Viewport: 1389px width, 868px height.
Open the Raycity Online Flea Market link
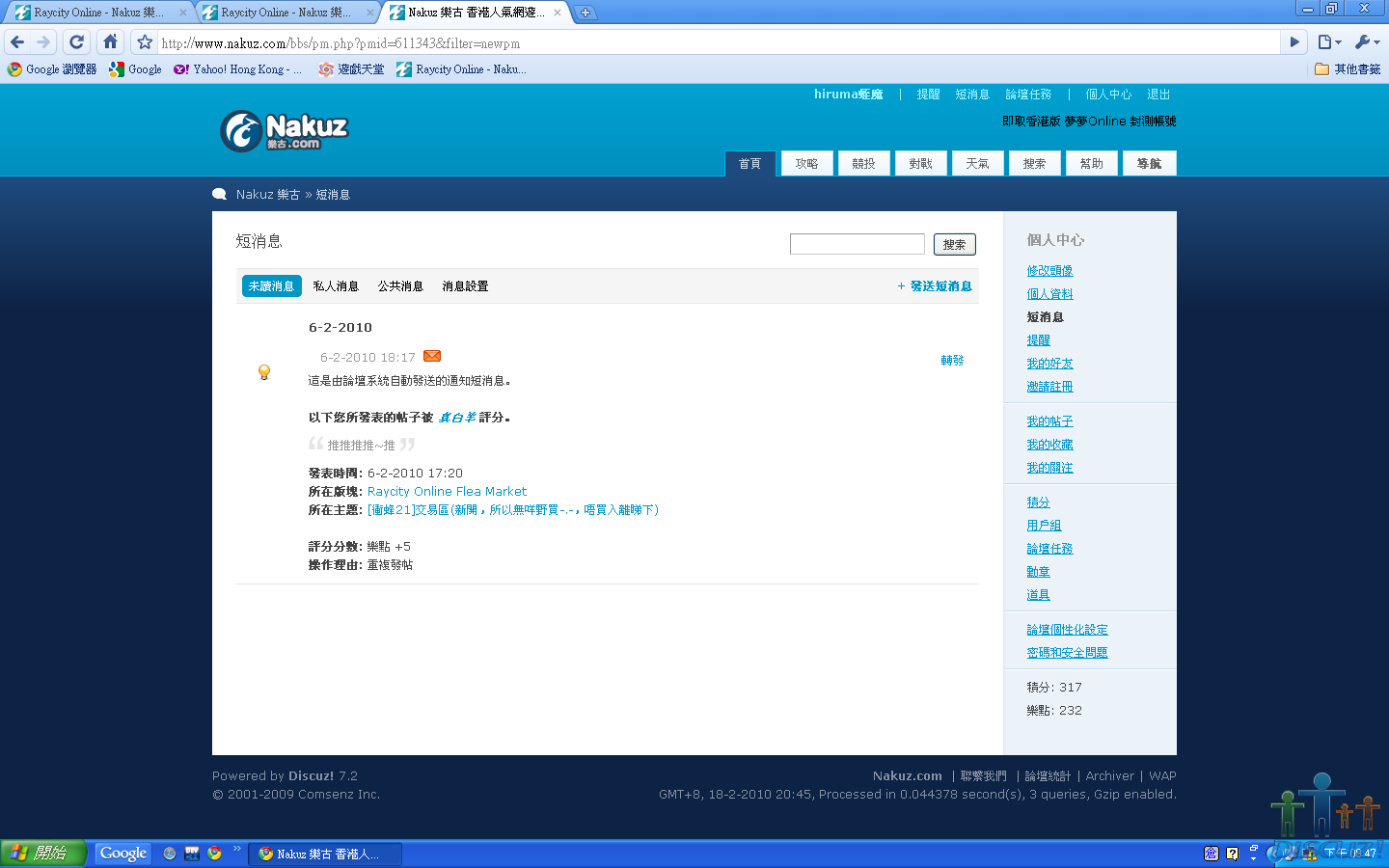(x=447, y=492)
